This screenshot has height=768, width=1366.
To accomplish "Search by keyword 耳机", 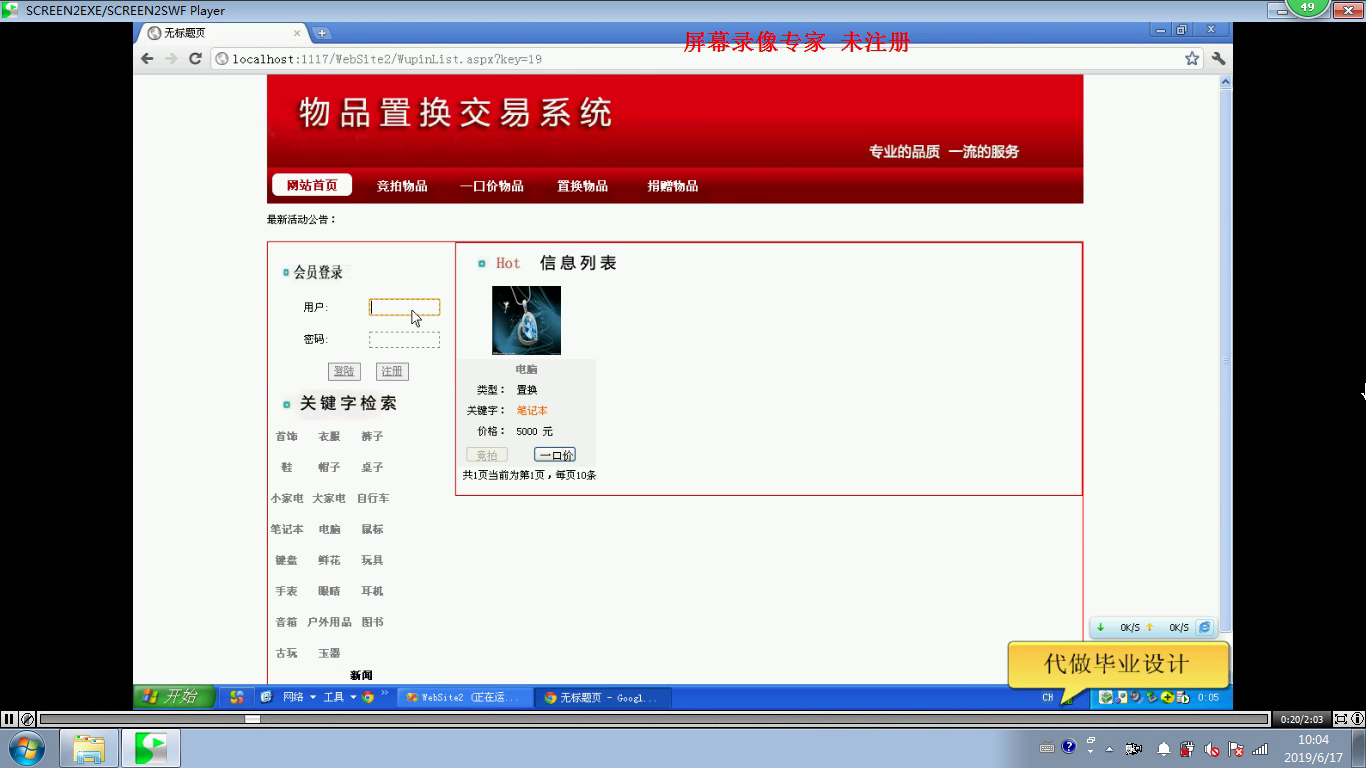I will 372,591.
